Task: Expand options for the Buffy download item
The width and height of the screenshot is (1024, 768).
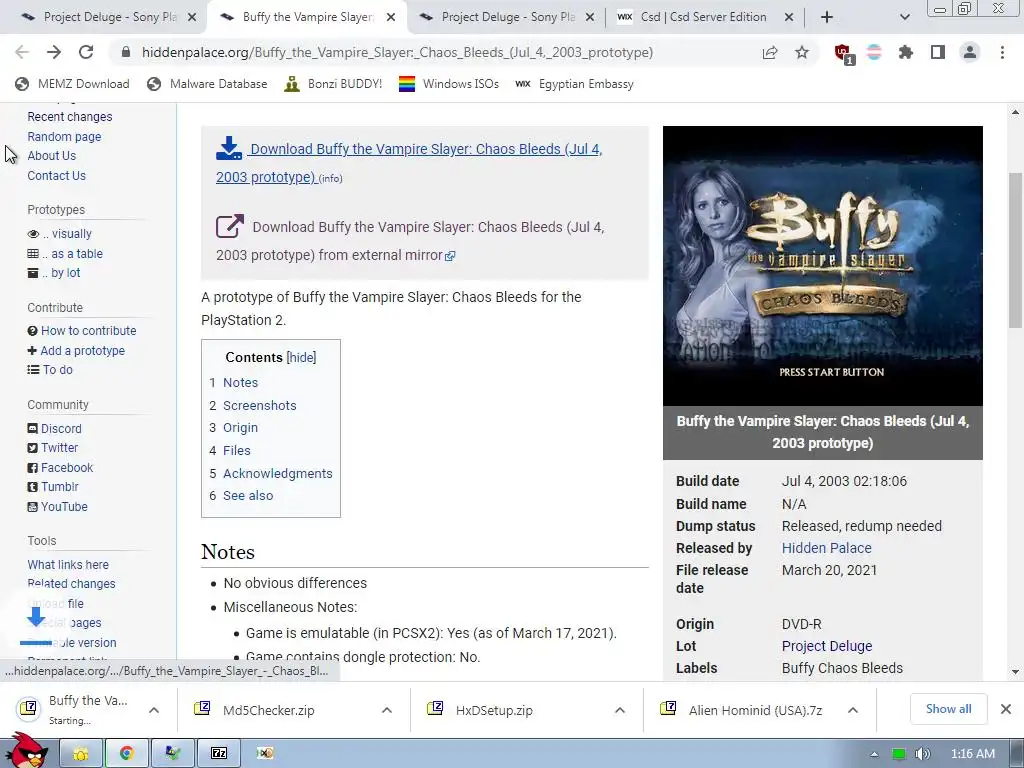Action: pos(154,710)
